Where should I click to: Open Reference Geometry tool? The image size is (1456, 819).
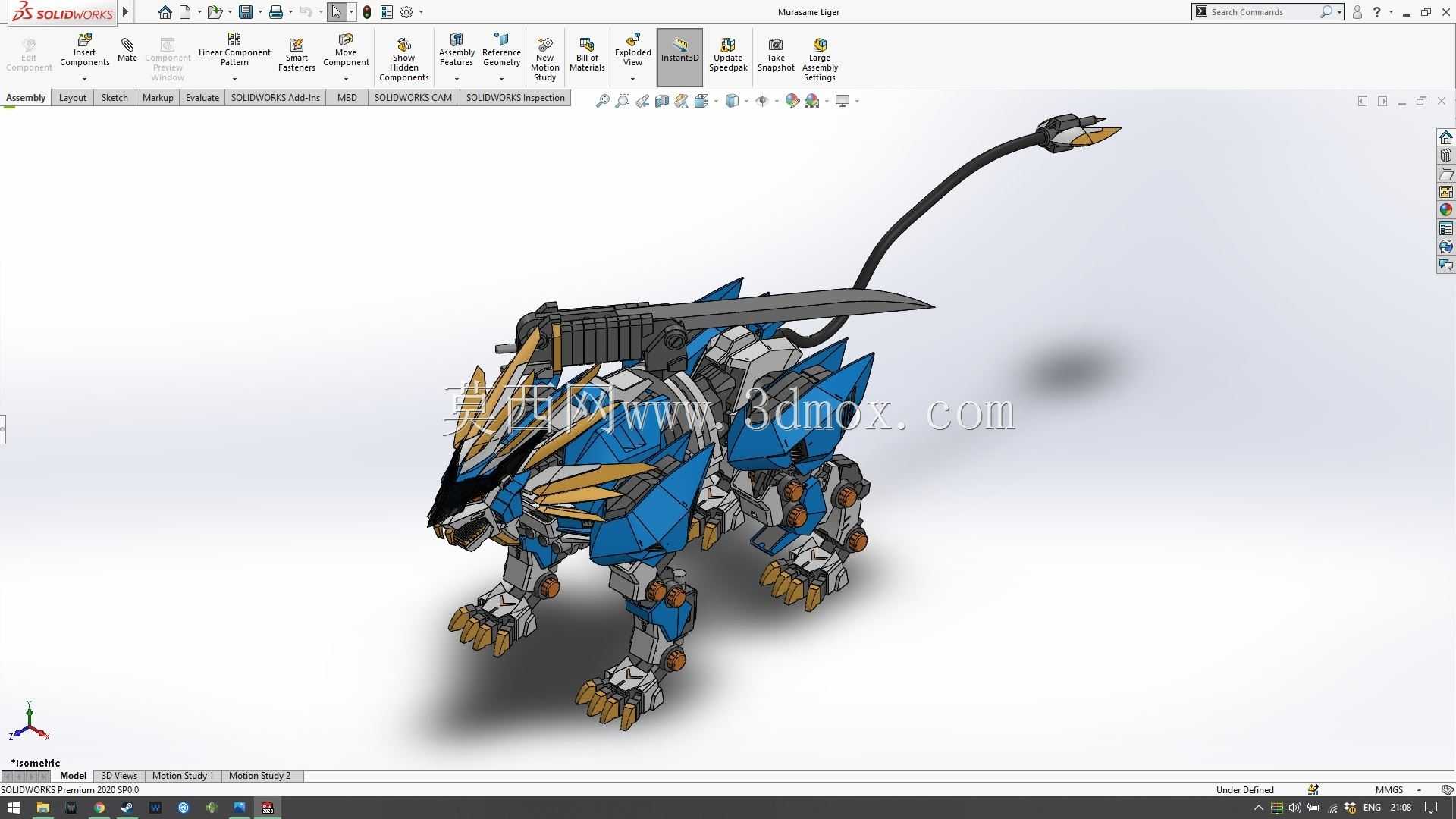point(501,50)
